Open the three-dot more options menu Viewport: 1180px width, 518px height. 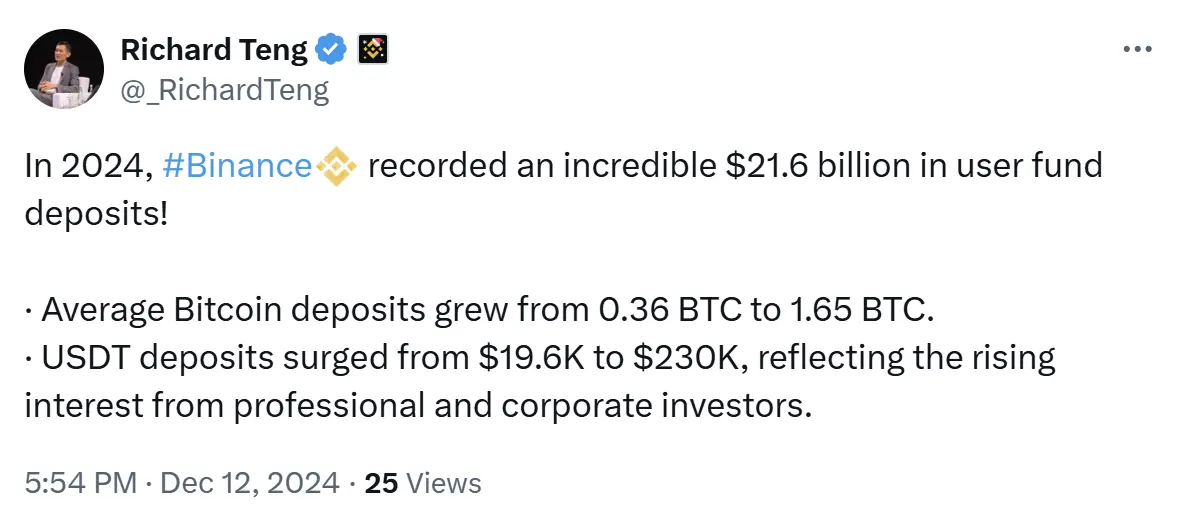click(x=1139, y=49)
